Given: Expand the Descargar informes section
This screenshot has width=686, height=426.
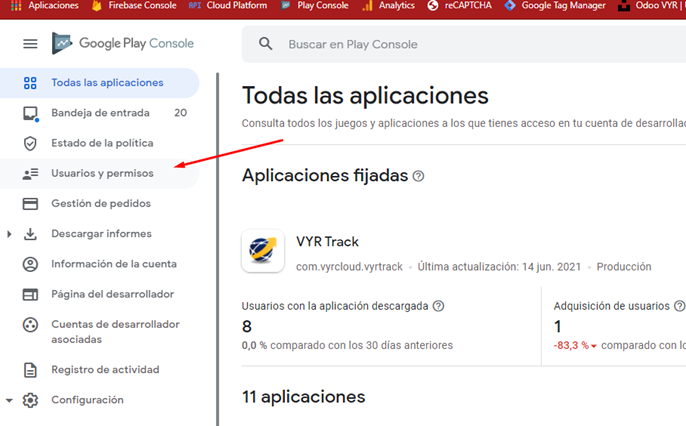Looking at the screenshot, I should (x=10, y=234).
